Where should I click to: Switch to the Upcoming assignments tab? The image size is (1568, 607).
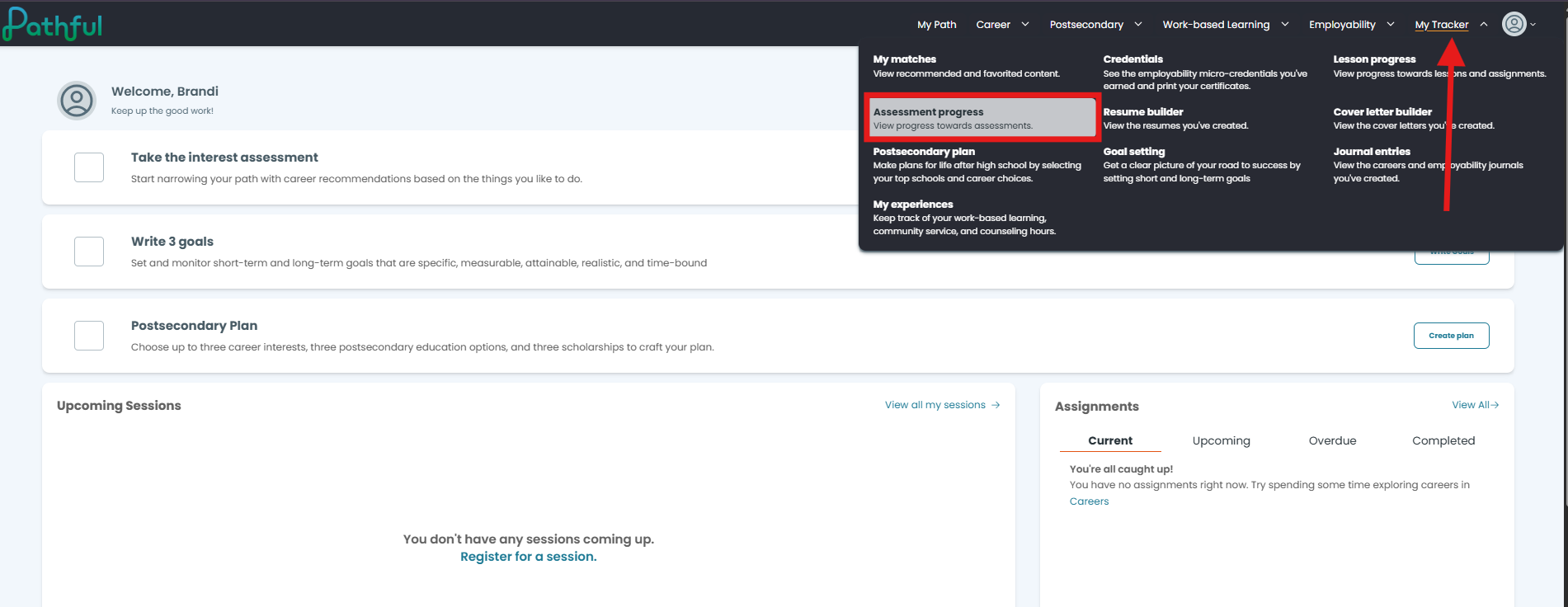point(1221,440)
